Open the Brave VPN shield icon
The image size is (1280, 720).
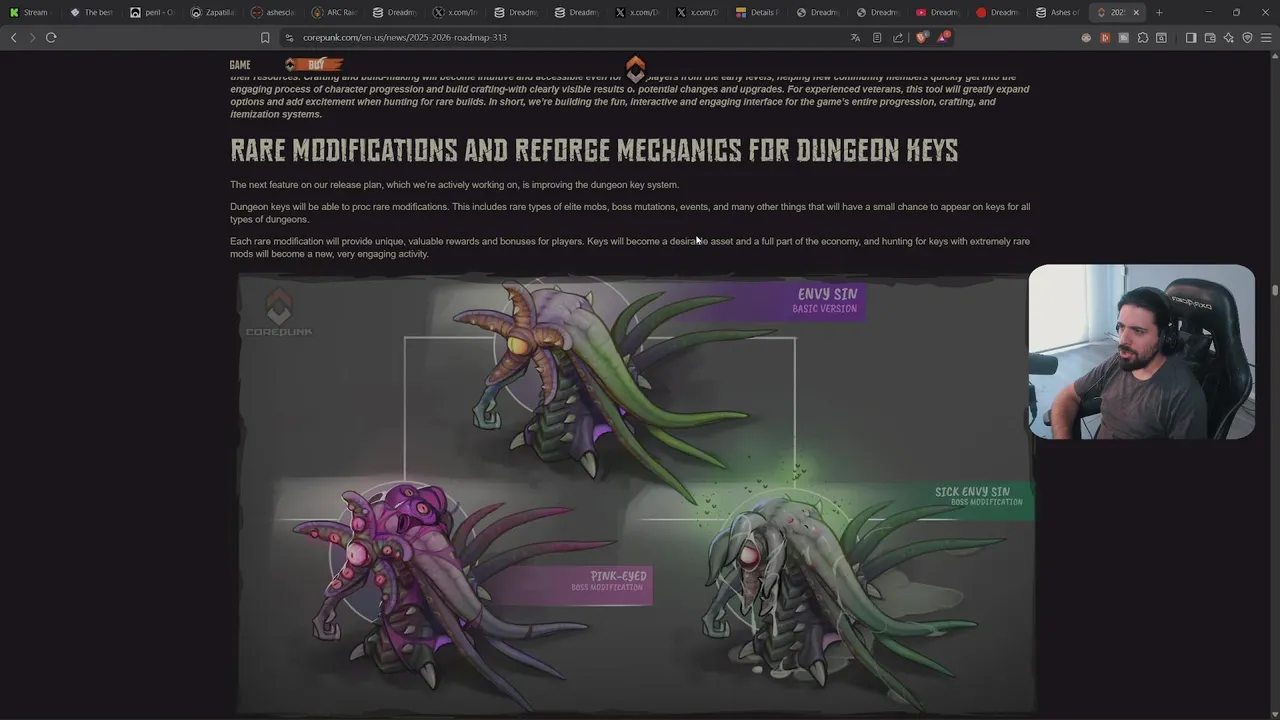point(1247,37)
